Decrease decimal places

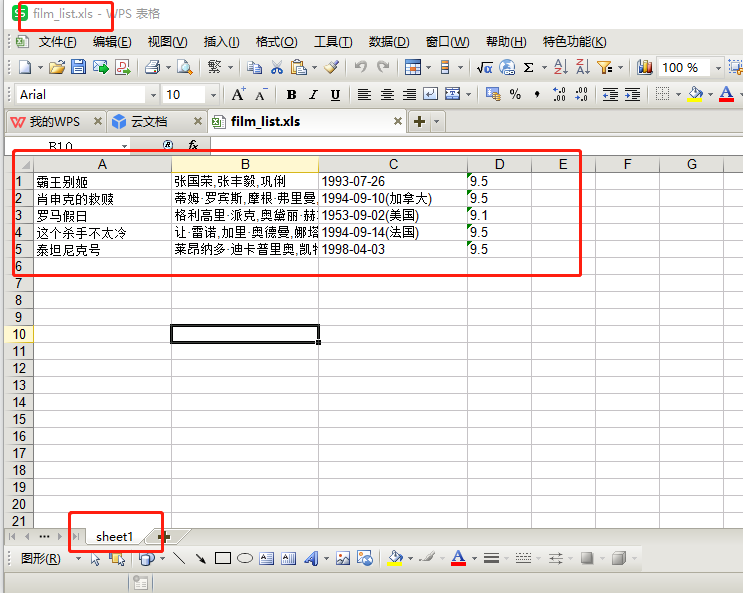[581, 94]
